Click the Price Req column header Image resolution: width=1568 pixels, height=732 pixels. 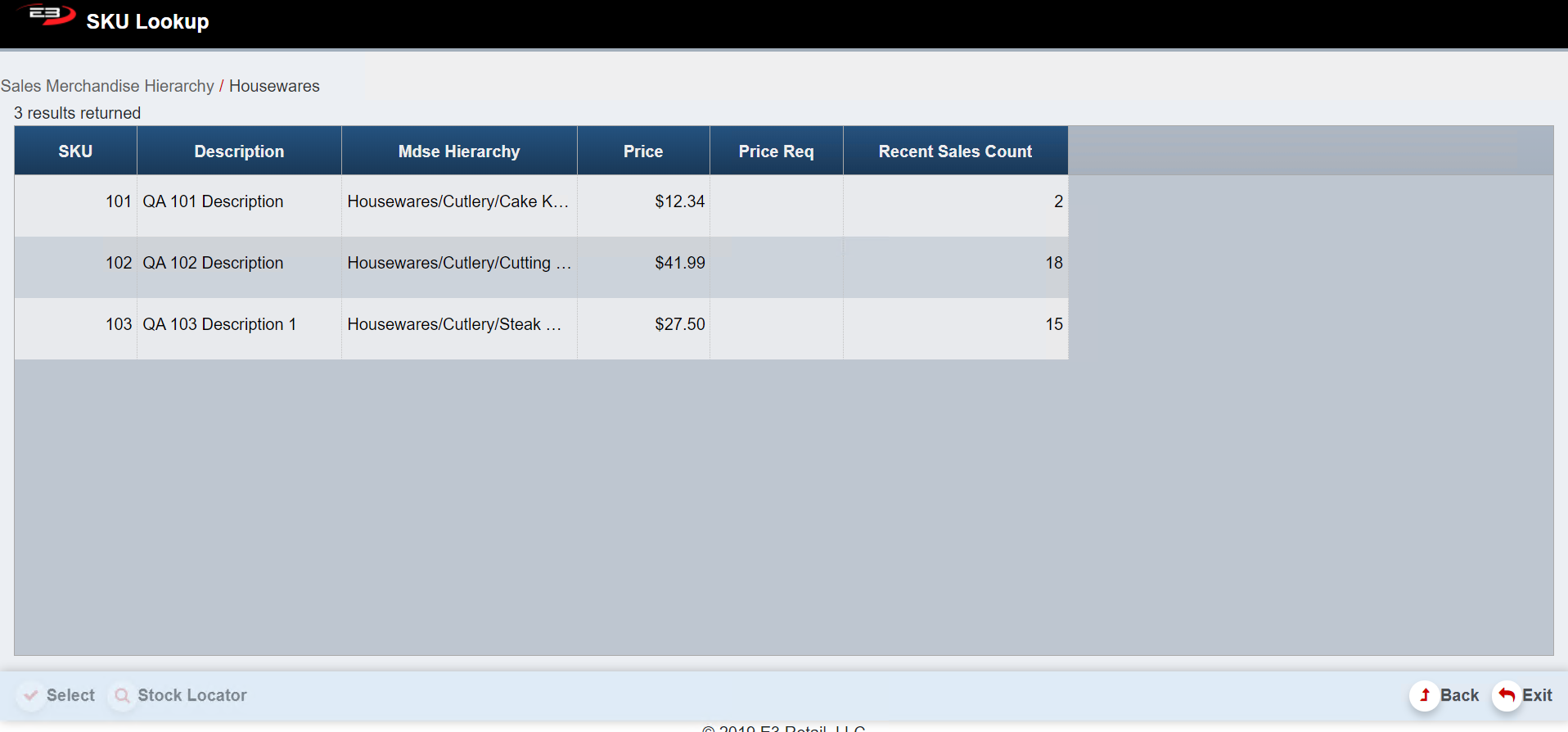pos(776,151)
